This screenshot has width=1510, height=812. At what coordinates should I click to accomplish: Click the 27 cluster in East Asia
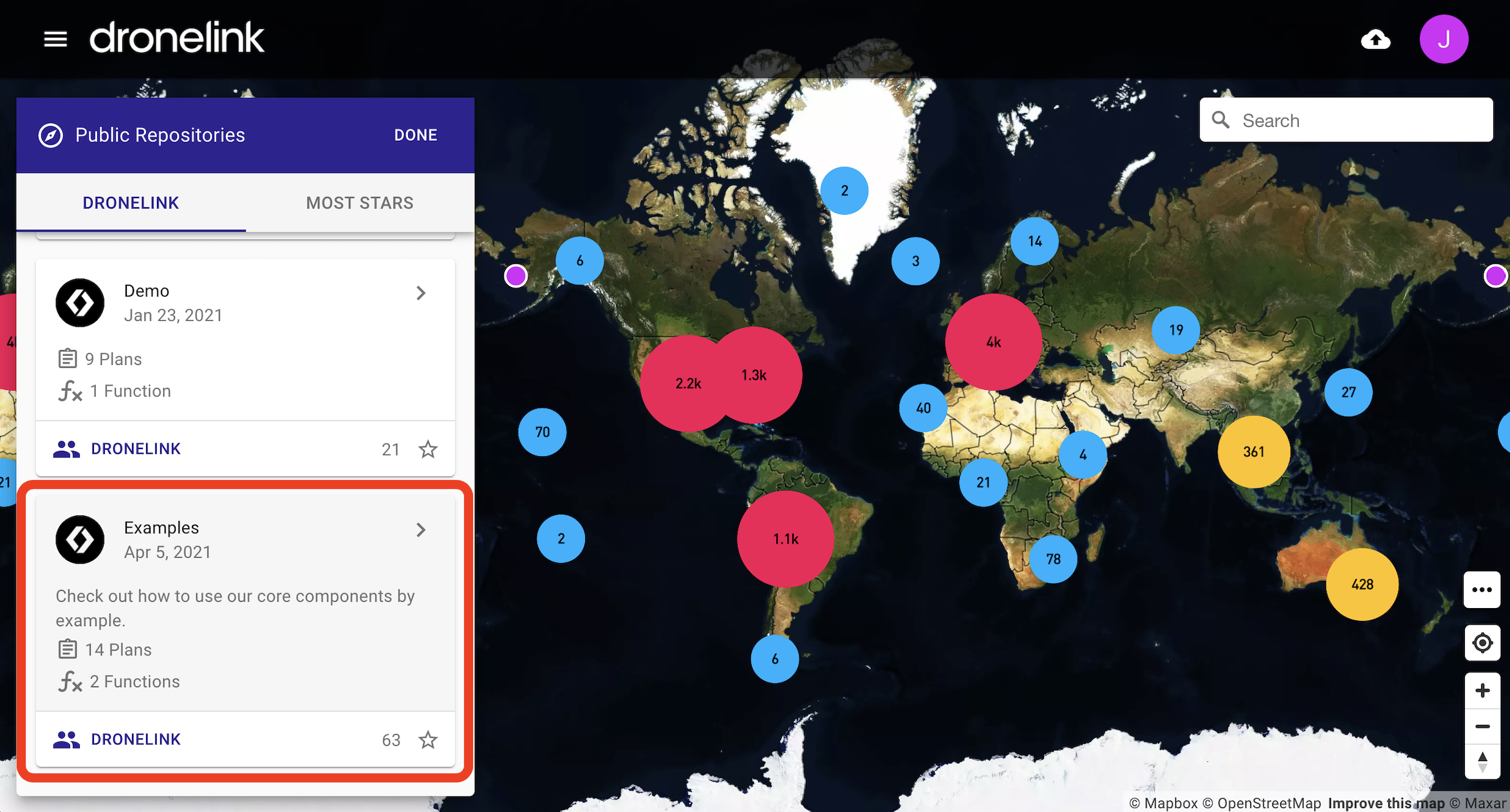(1348, 392)
